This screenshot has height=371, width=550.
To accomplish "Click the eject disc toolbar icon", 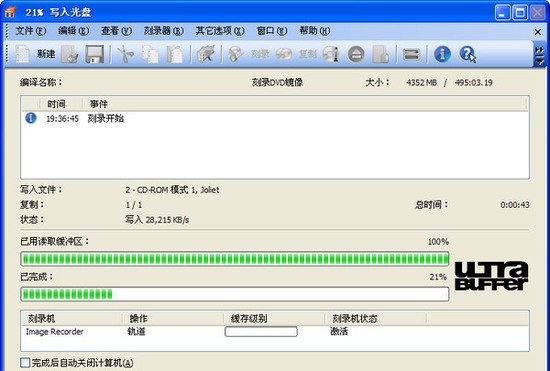I will click(356, 54).
